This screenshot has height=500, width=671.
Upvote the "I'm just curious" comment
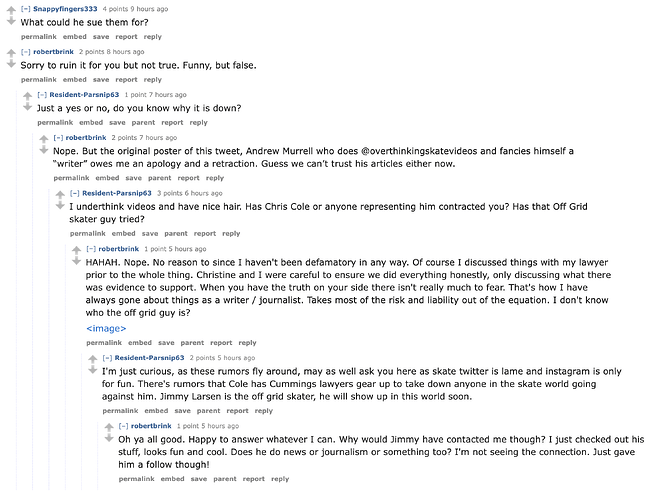(x=92, y=358)
